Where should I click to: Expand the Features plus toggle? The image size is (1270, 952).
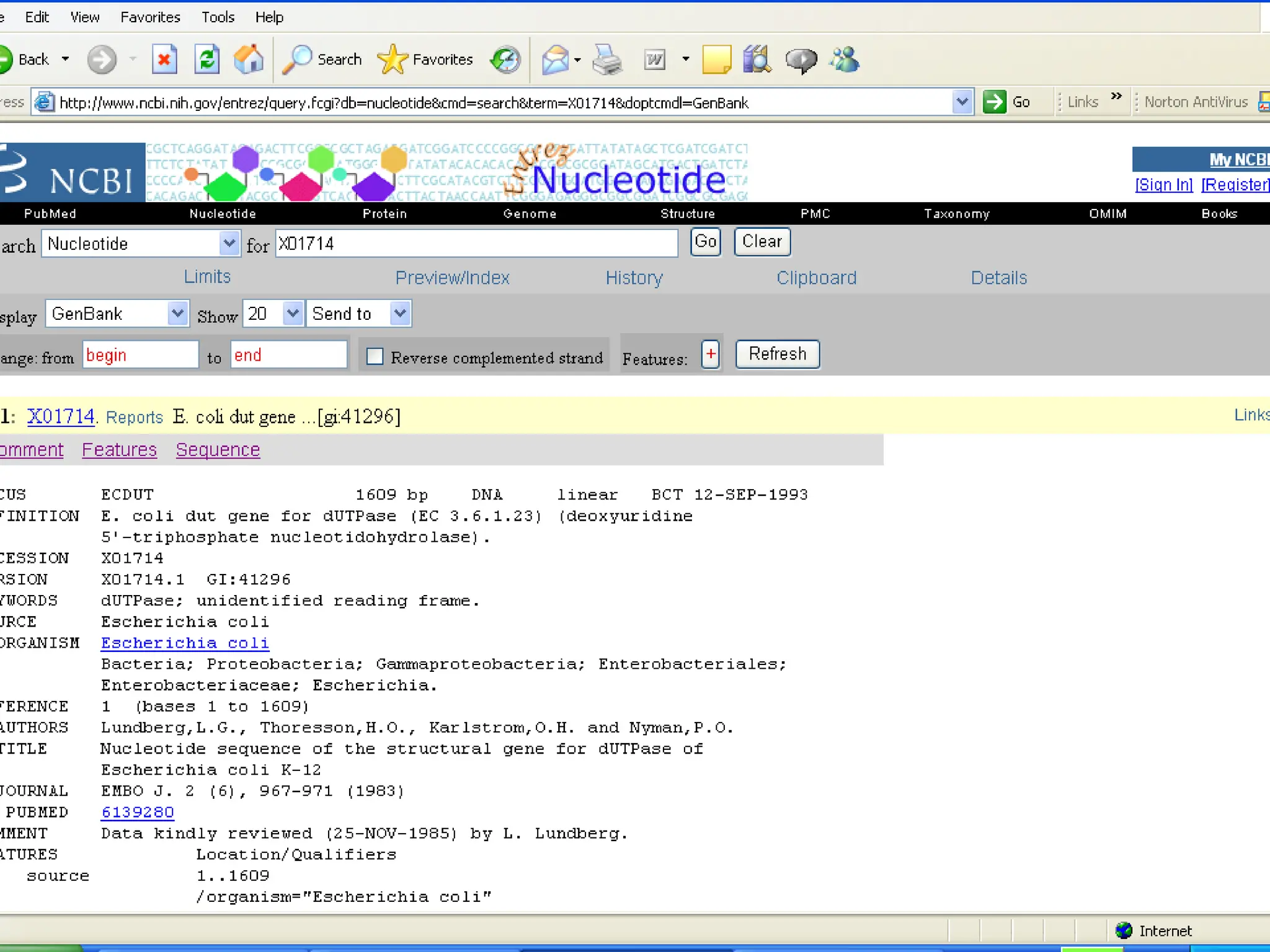[711, 355]
